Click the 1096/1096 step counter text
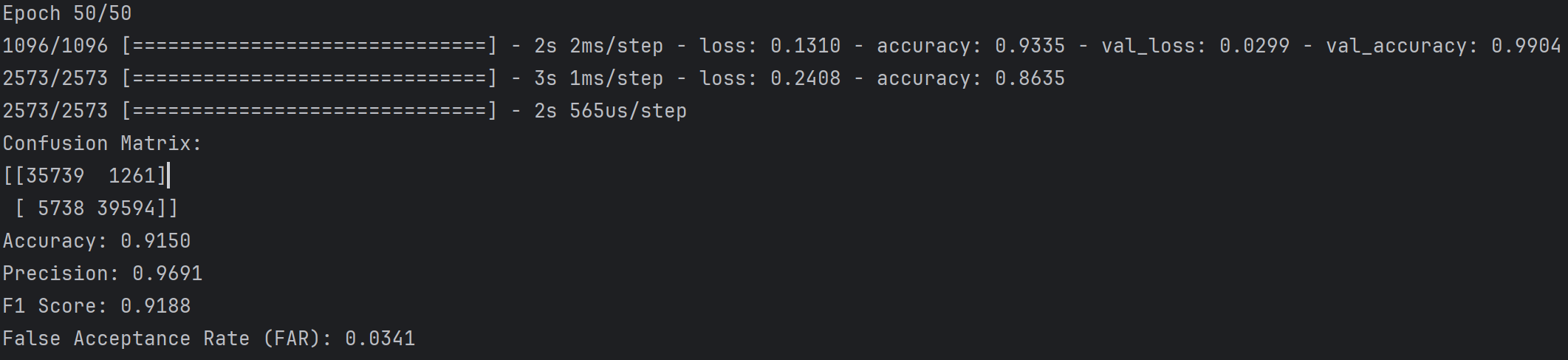1568x360 pixels. coord(55,46)
